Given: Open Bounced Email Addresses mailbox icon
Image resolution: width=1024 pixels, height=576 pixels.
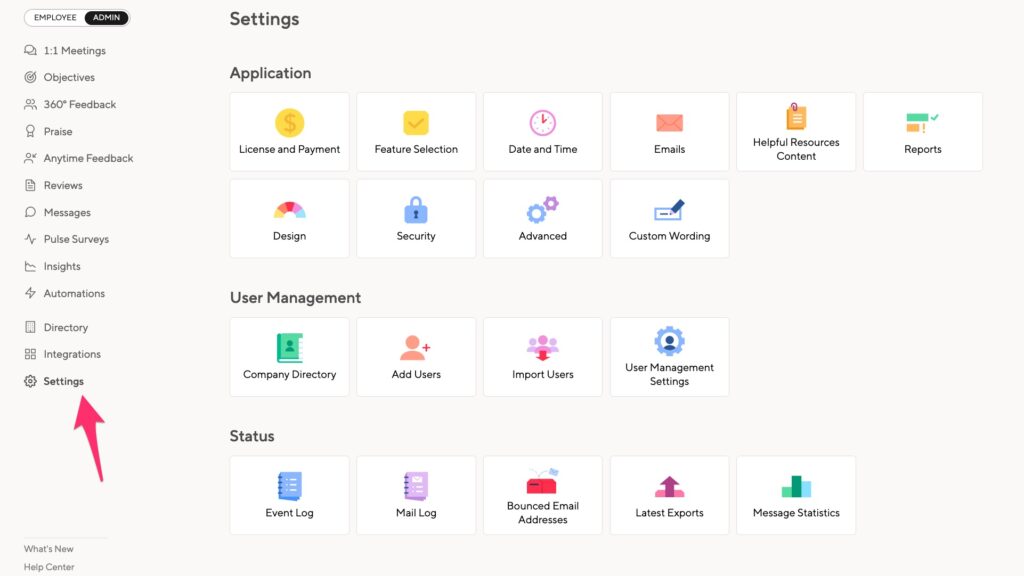Looking at the screenshot, I should (x=543, y=481).
